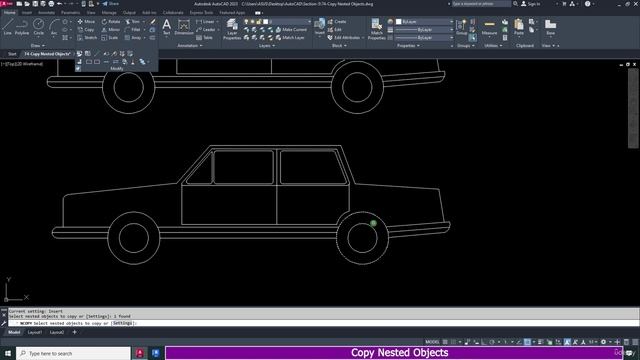Select the Polyline tool
The image size is (640, 360).
(22, 27)
